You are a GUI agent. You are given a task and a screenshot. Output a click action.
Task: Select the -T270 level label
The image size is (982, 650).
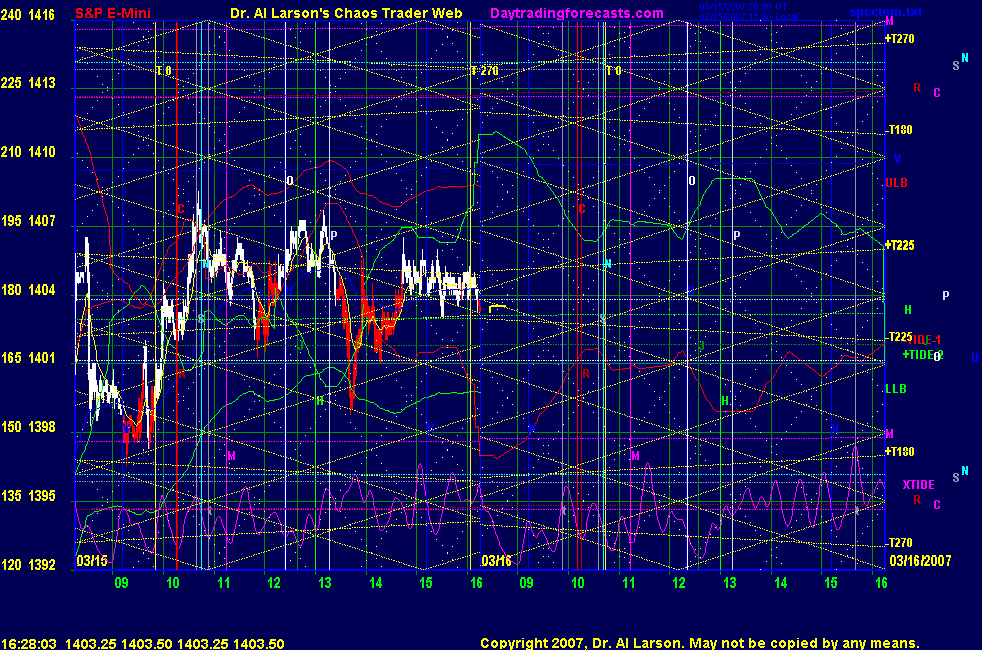(x=899, y=543)
